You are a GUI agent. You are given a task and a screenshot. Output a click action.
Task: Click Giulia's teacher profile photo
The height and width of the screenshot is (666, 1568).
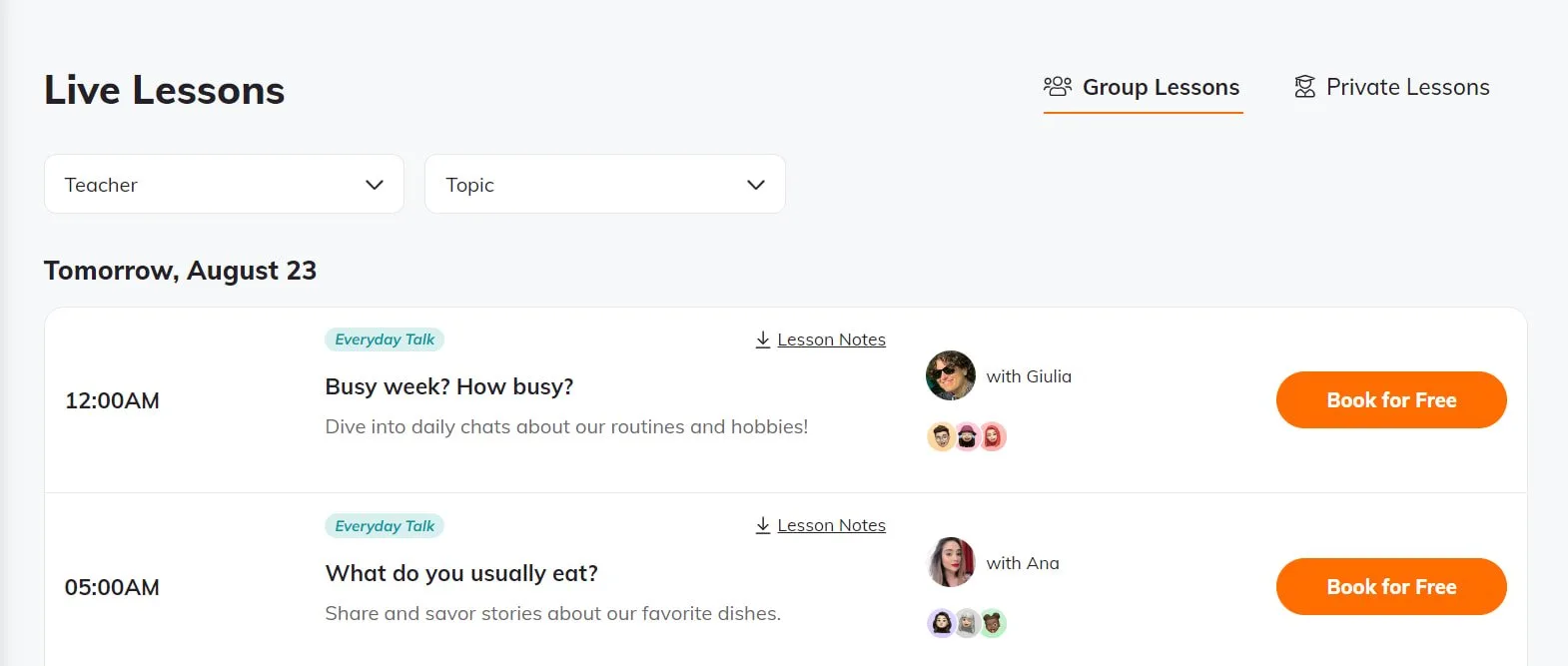pyautogui.click(x=951, y=375)
